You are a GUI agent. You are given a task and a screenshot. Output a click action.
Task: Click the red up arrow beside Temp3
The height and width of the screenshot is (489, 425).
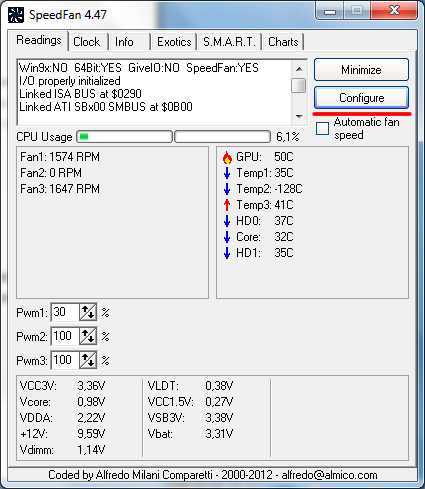[x=227, y=205]
